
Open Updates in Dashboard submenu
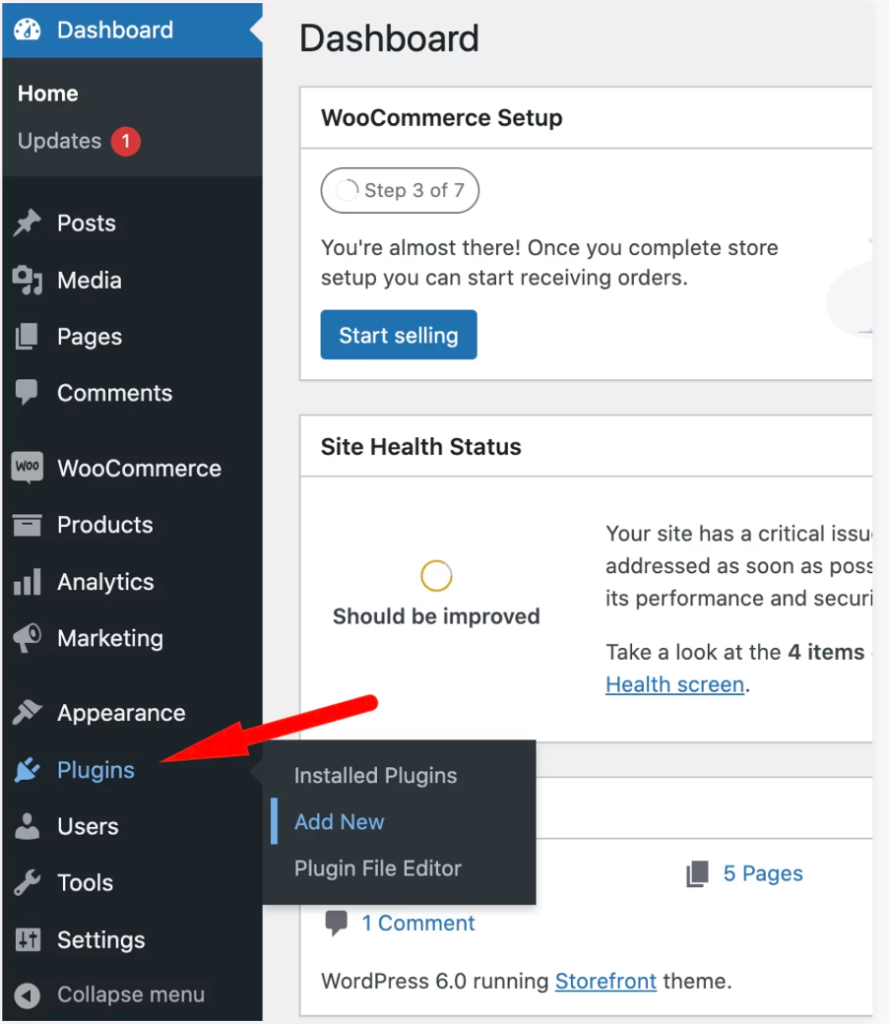59,141
